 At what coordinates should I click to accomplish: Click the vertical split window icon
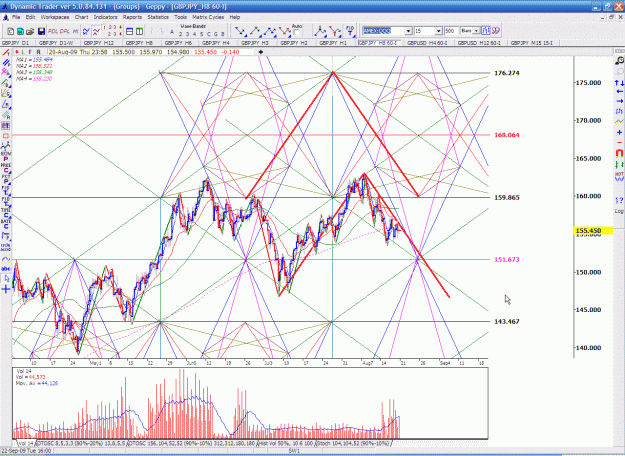[x=139, y=31]
